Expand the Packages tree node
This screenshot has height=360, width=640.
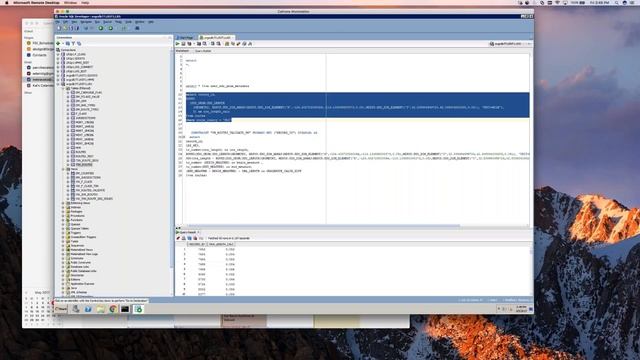click(63, 211)
